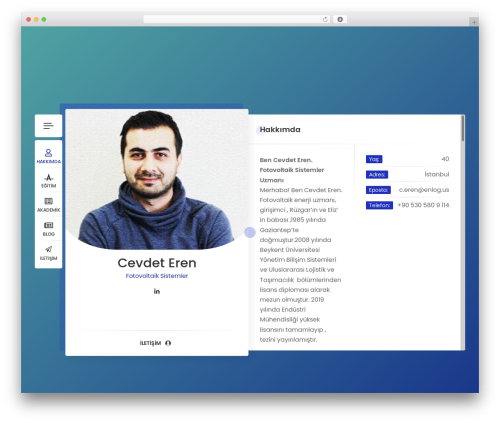Click the Yaş label badge

[x=374, y=159]
